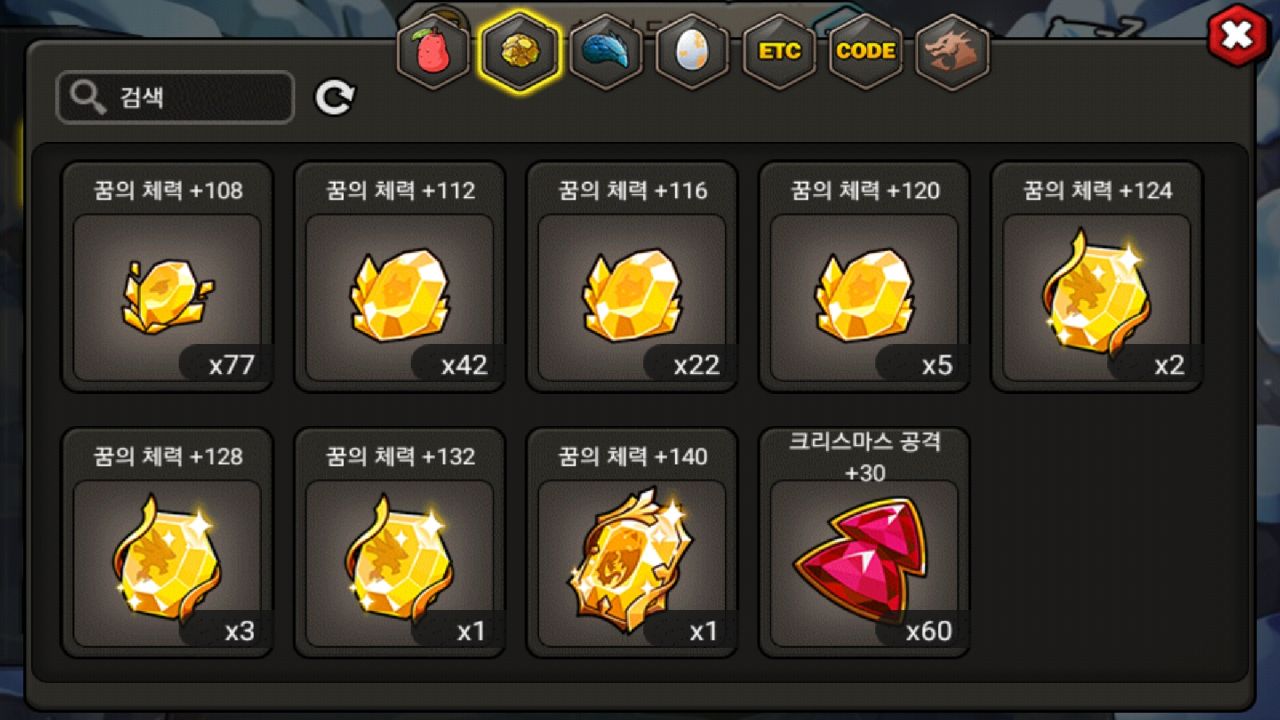Pick the 꿈의 체력 +120 gem
The width and height of the screenshot is (1280, 720).
[864, 277]
